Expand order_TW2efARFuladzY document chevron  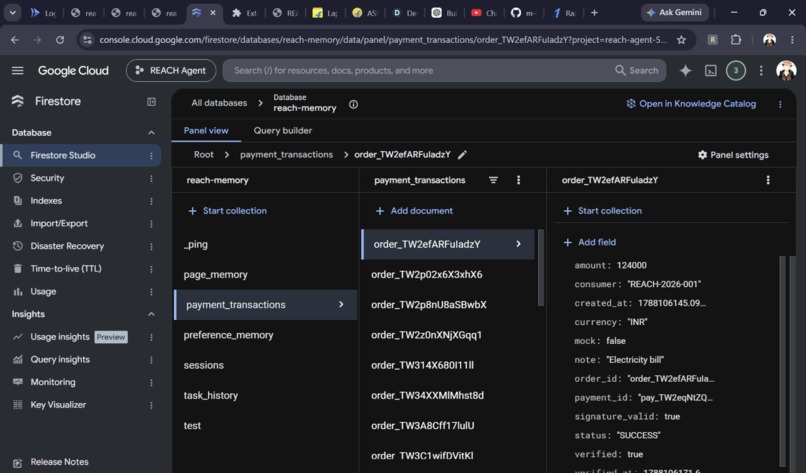click(518, 244)
